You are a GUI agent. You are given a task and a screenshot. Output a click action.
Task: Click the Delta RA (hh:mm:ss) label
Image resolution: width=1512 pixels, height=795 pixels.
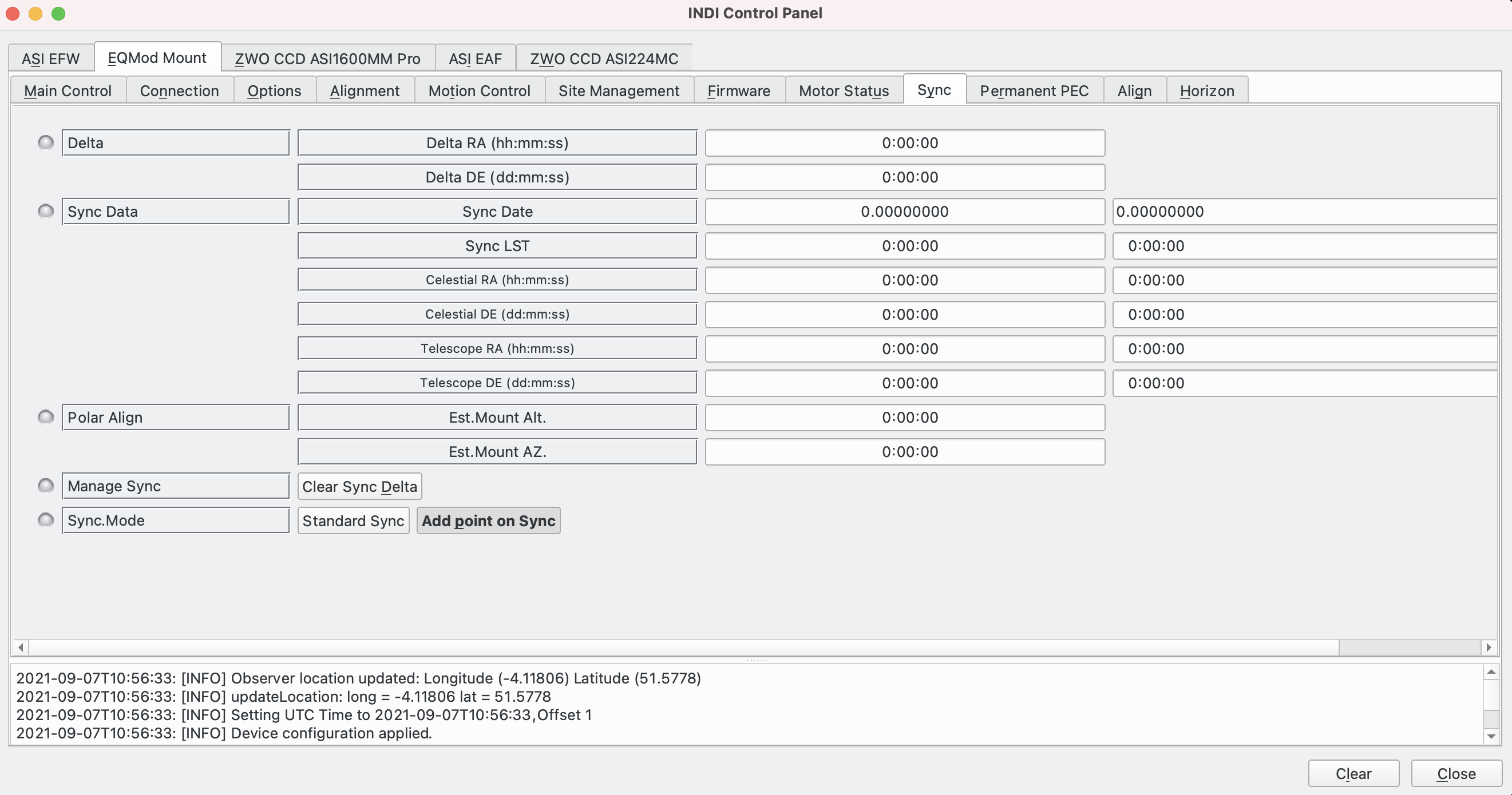click(x=497, y=142)
